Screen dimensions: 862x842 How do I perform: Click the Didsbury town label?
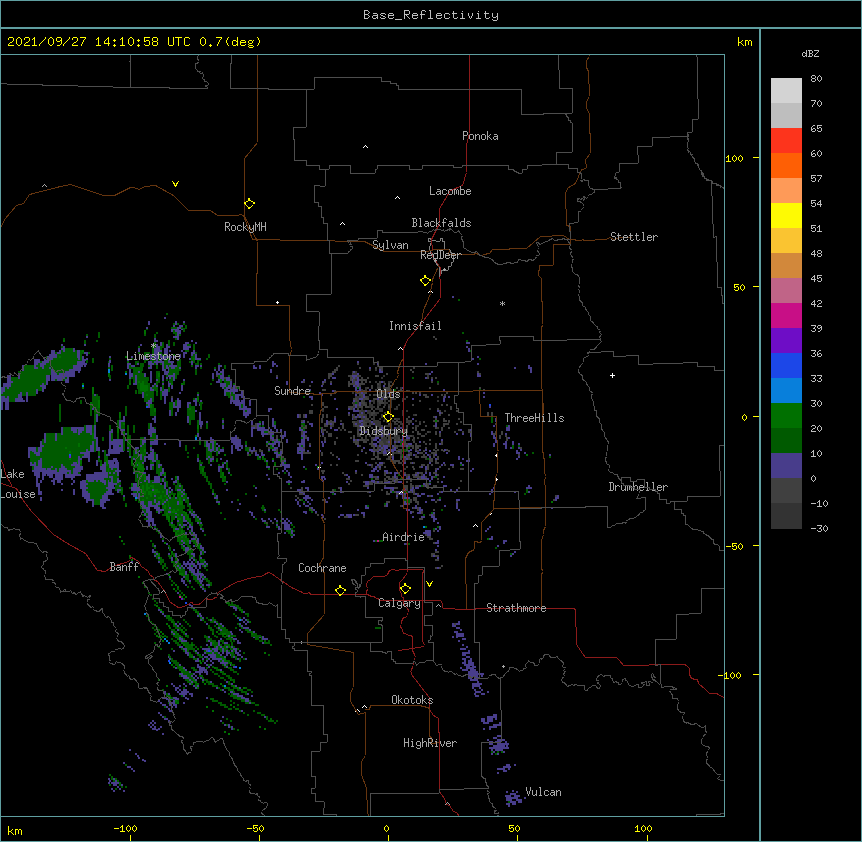point(383,431)
